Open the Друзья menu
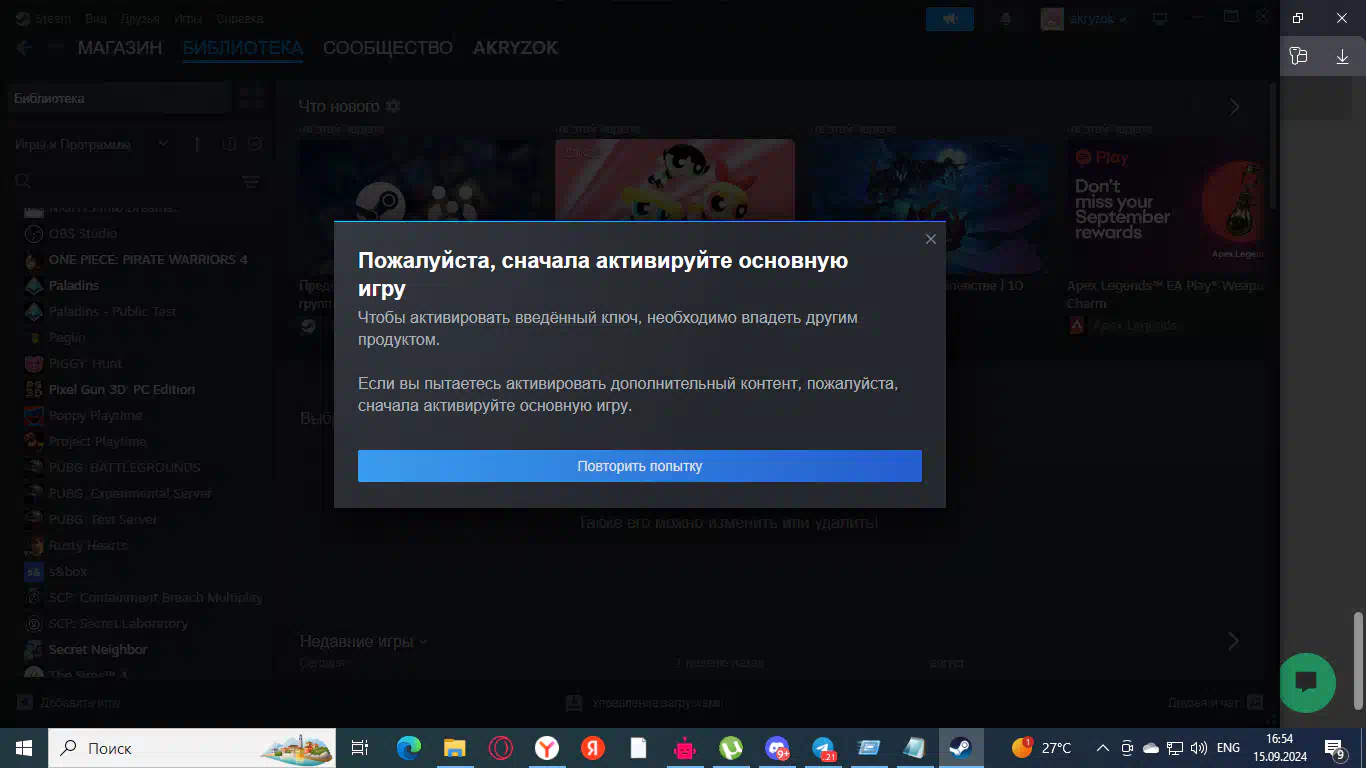Image resolution: width=1366 pixels, height=768 pixels. [140, 19]
